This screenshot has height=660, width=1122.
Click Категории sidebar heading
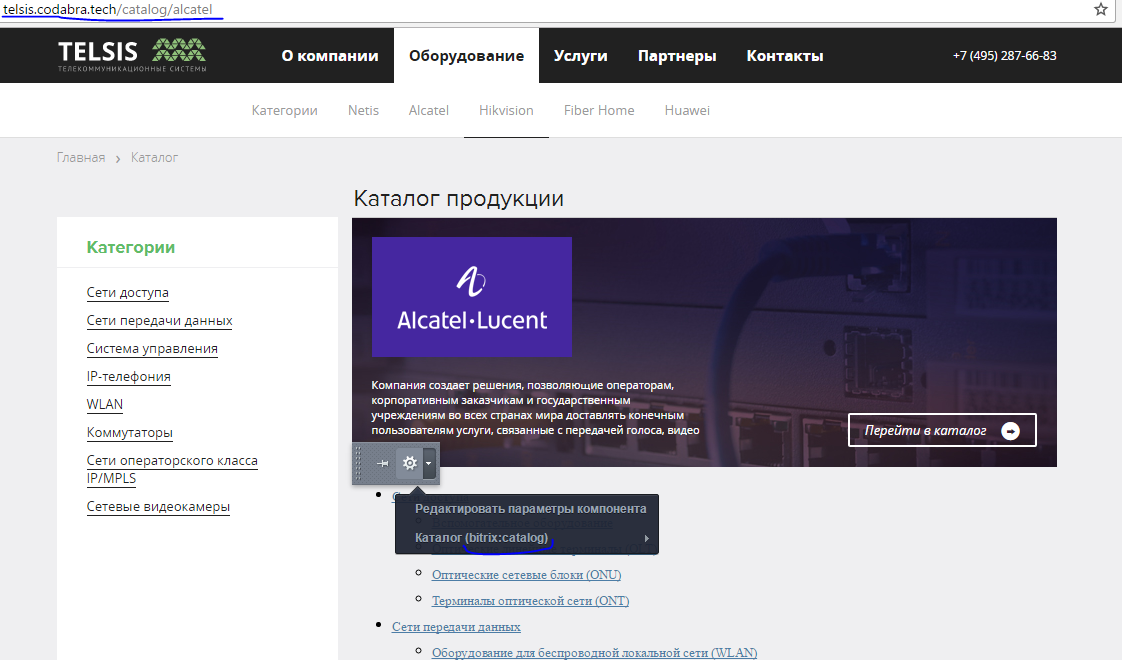click(x=131, y=247)
